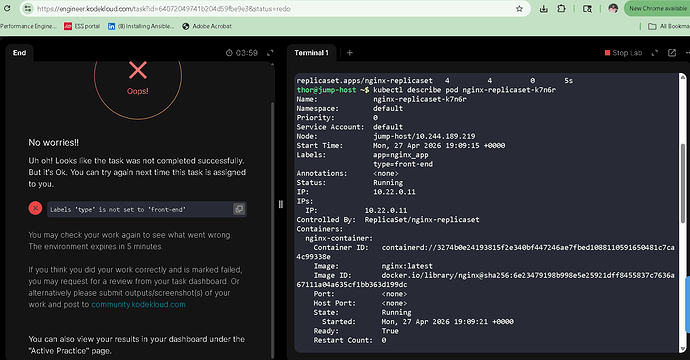Screen dimensions: 690x360
Task: Click New Chrome available button
Action: pos(657,8)
